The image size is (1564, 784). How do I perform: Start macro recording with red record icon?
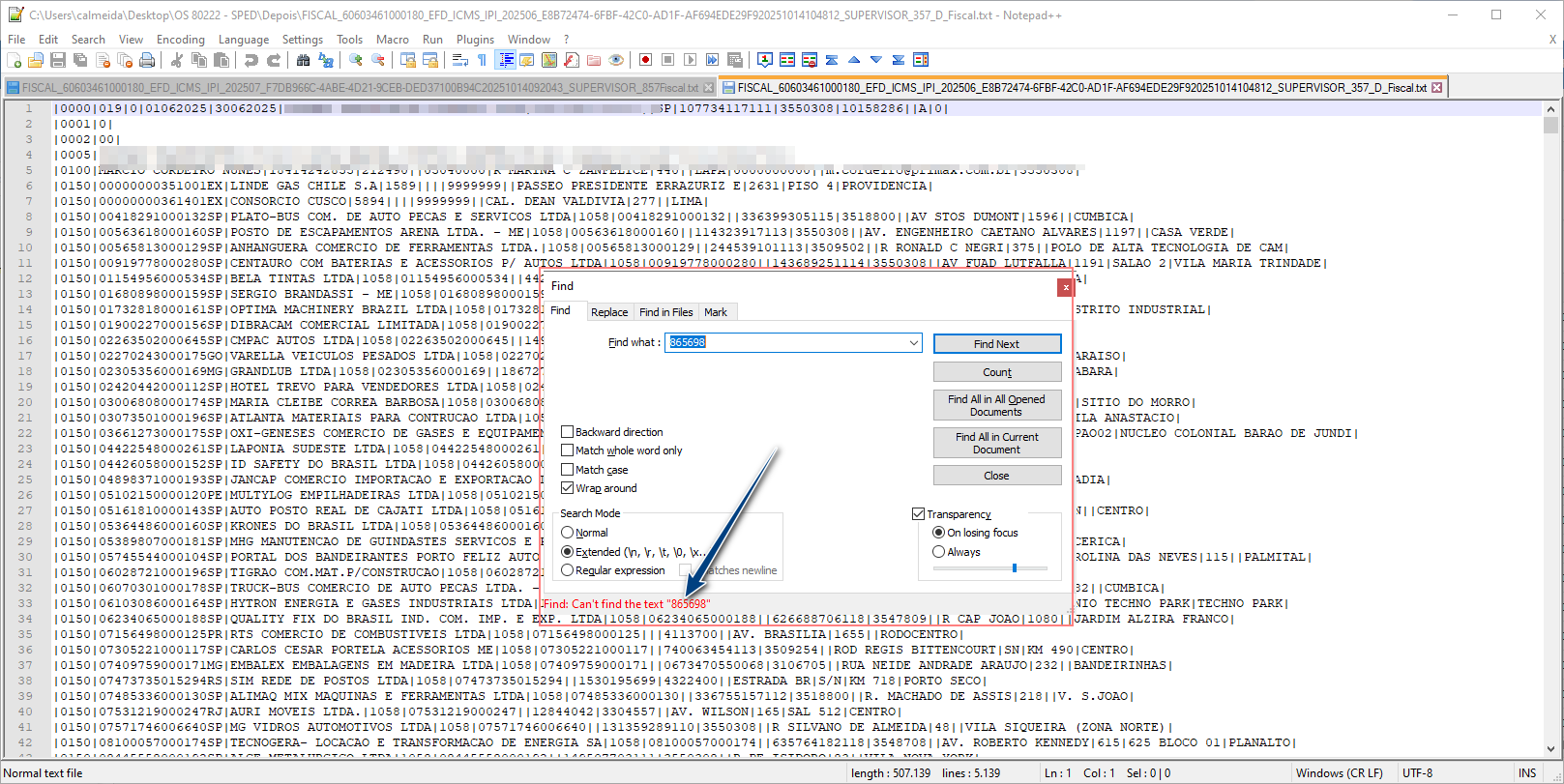click(x=645, y=60)
